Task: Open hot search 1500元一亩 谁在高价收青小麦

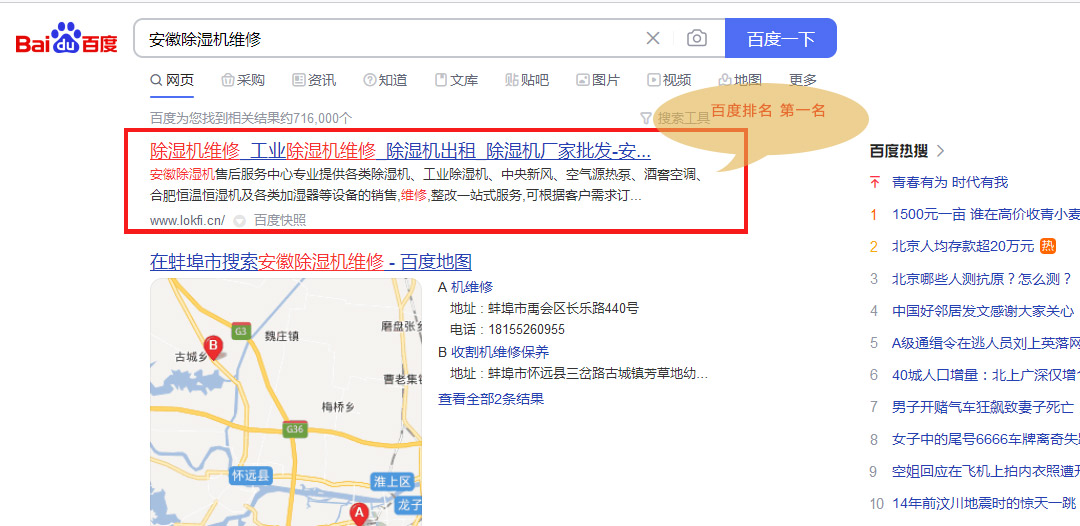Action: click(x=986, y=214)
